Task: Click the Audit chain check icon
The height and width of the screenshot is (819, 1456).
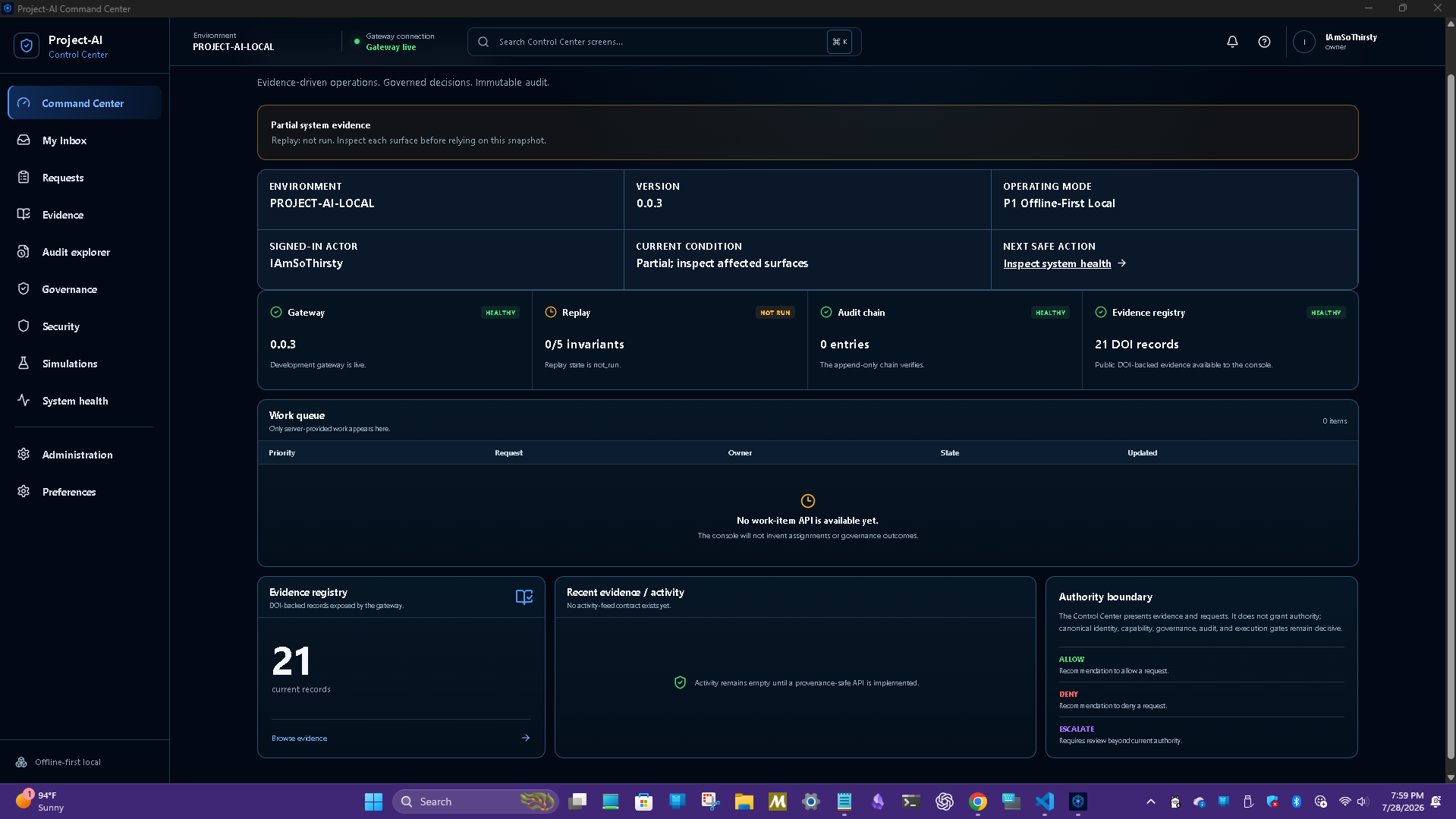Action: pyautogui.click(x=826, y=312)
